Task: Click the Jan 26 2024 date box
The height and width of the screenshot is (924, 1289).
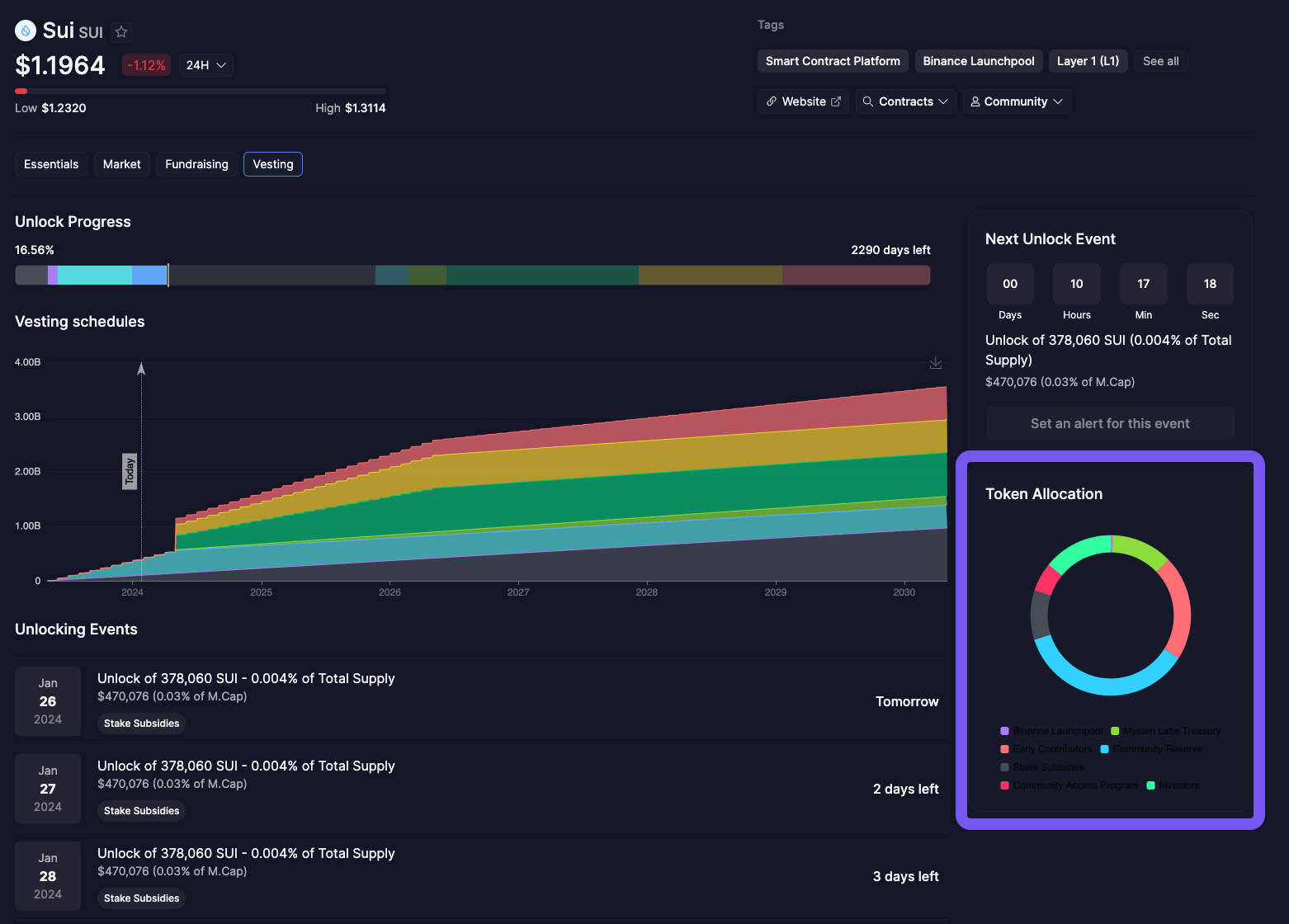Action: (48, 701)
